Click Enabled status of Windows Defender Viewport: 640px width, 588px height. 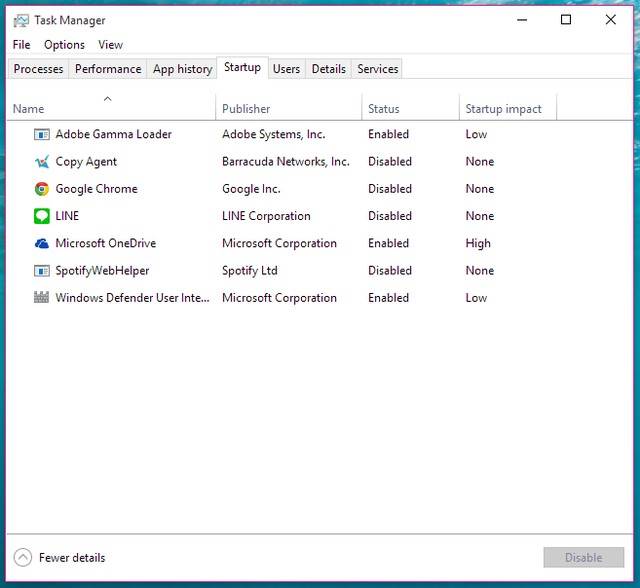[x=388, y=297]
